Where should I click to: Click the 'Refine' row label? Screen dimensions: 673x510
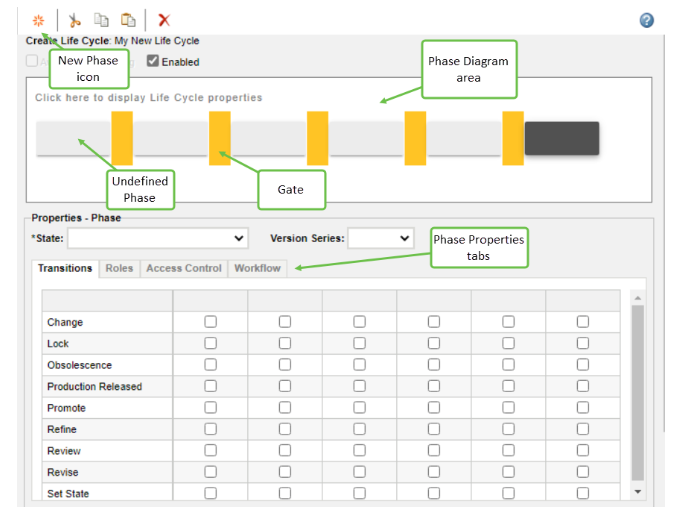62,429
